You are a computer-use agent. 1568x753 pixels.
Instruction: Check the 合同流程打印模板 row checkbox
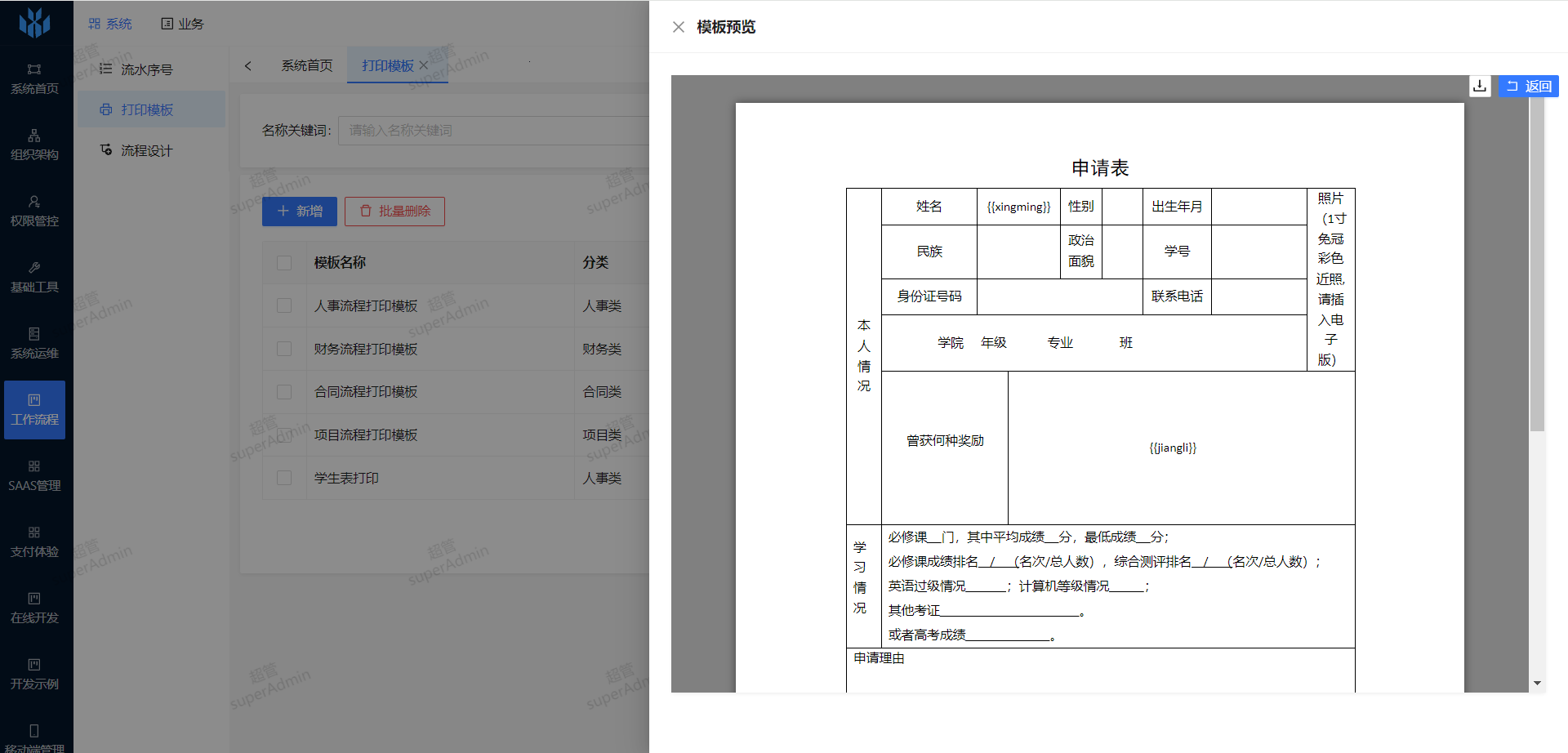pos(284,392)
